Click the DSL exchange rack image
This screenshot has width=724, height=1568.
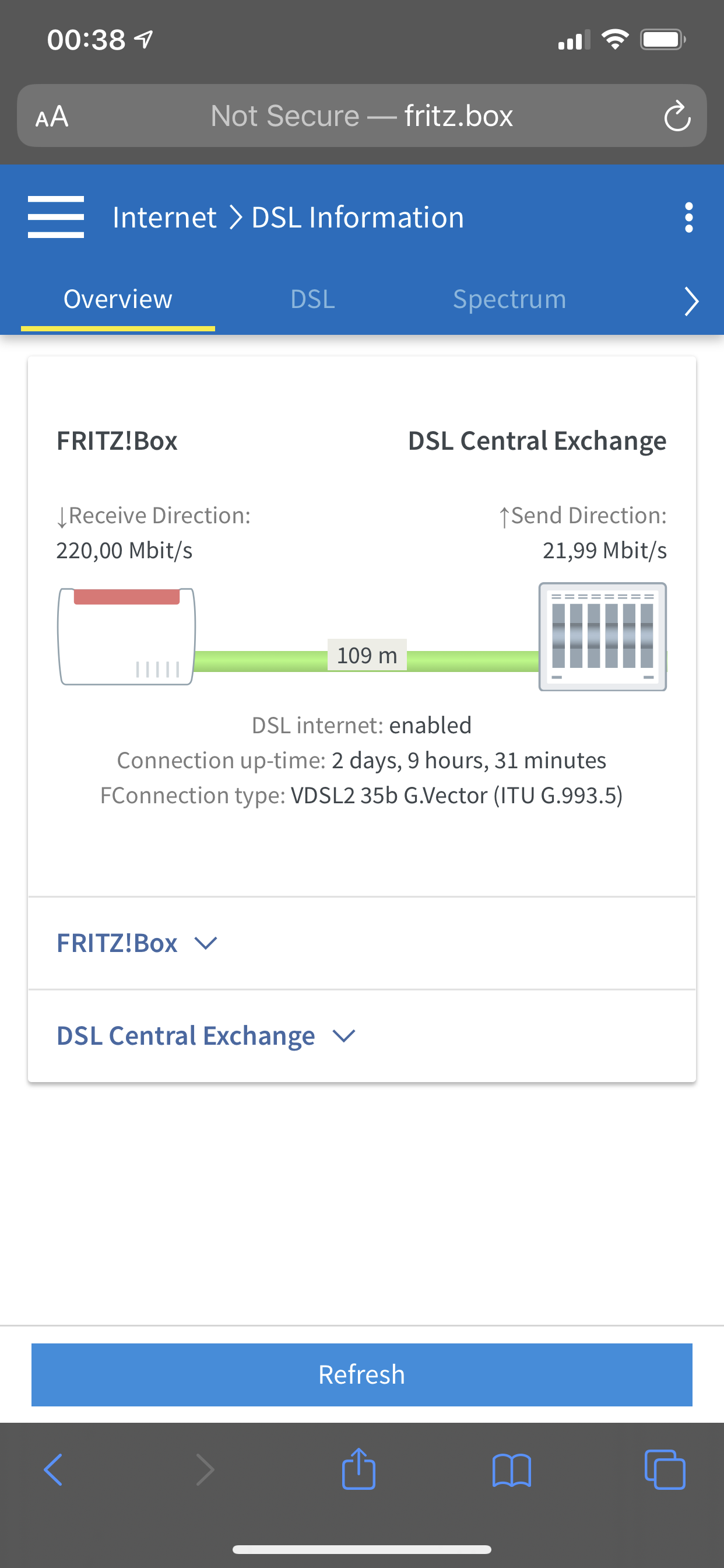coord(602,636)
